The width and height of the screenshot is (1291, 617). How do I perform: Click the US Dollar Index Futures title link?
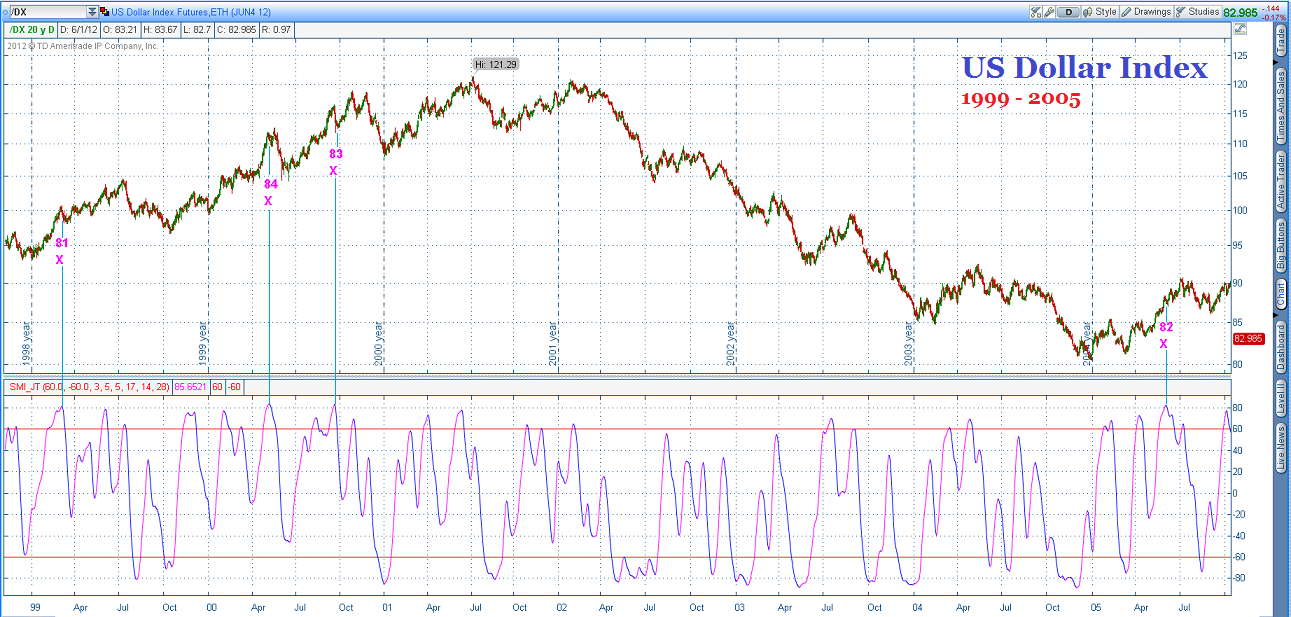pyautogui.click(x=190, y=12)
